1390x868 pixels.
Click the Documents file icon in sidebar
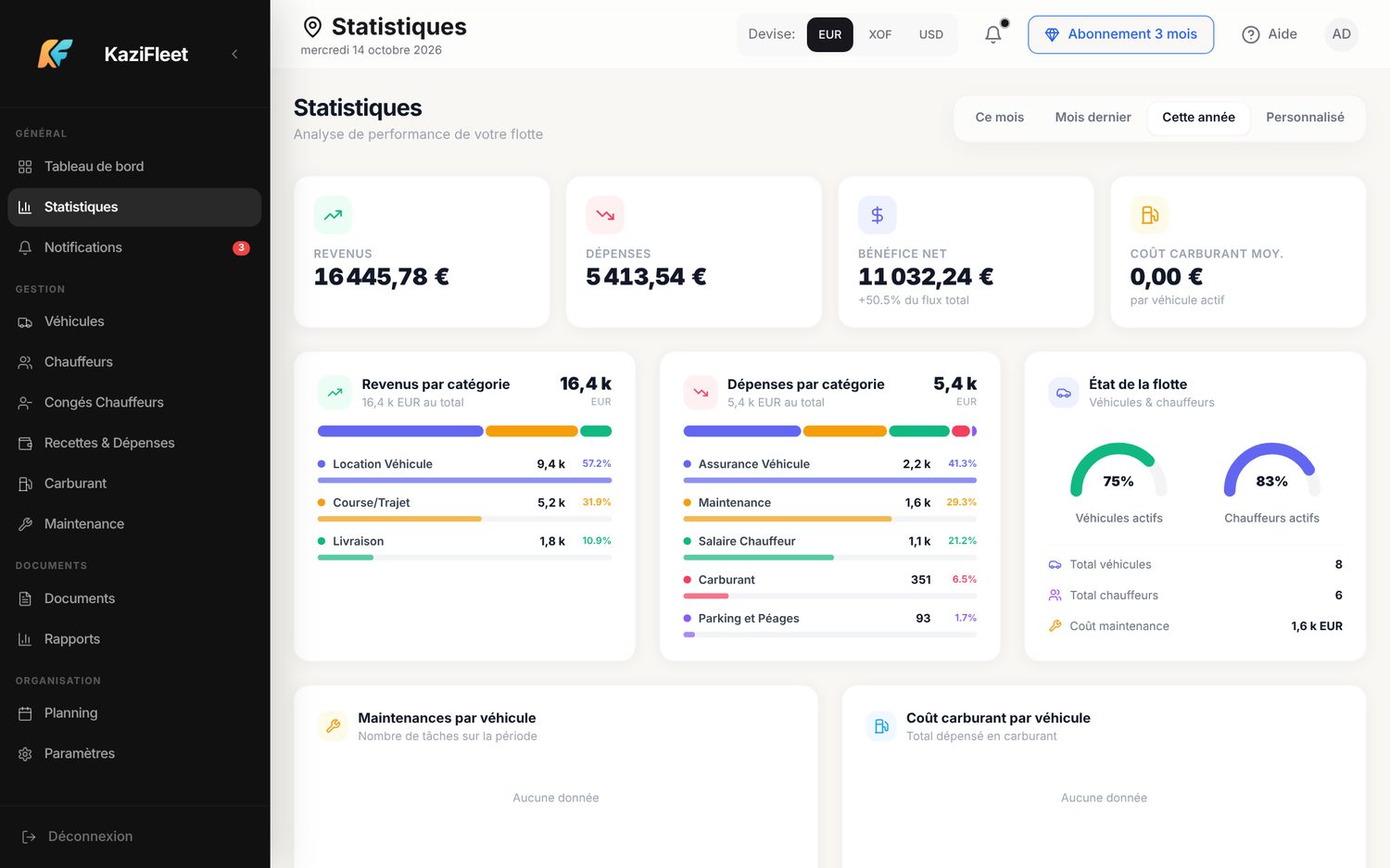[25, 598]
